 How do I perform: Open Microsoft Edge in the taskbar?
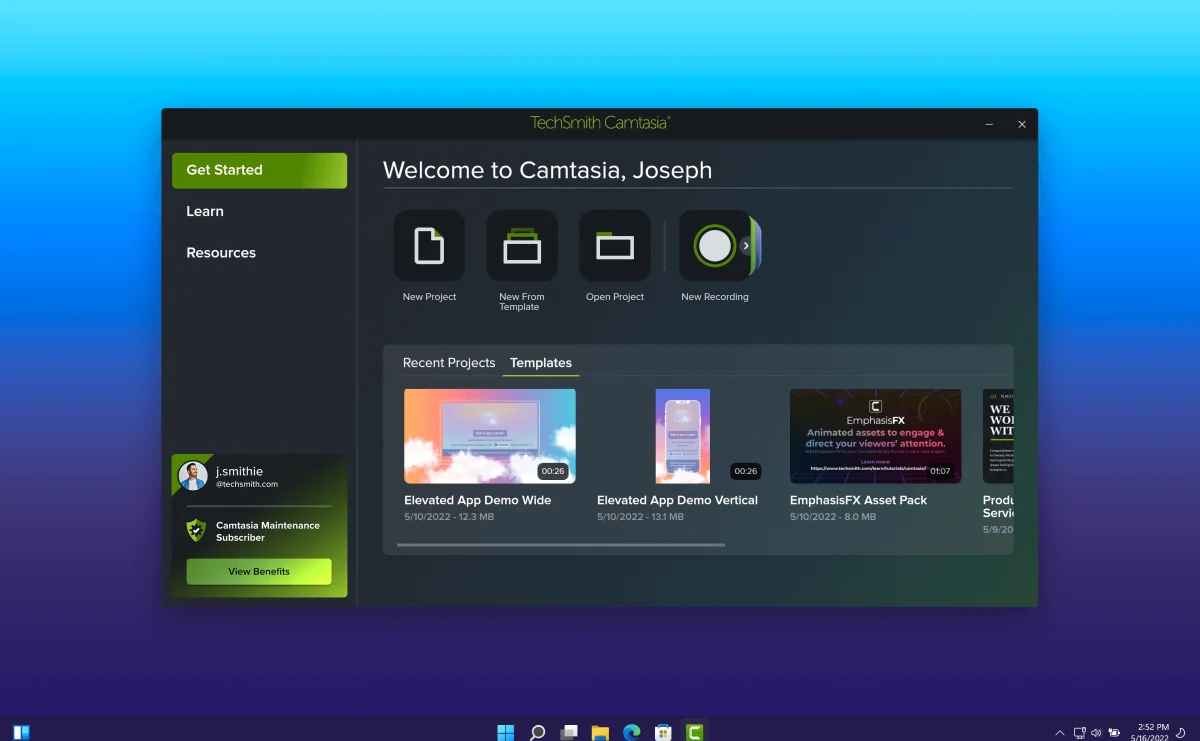click(631, 732)
